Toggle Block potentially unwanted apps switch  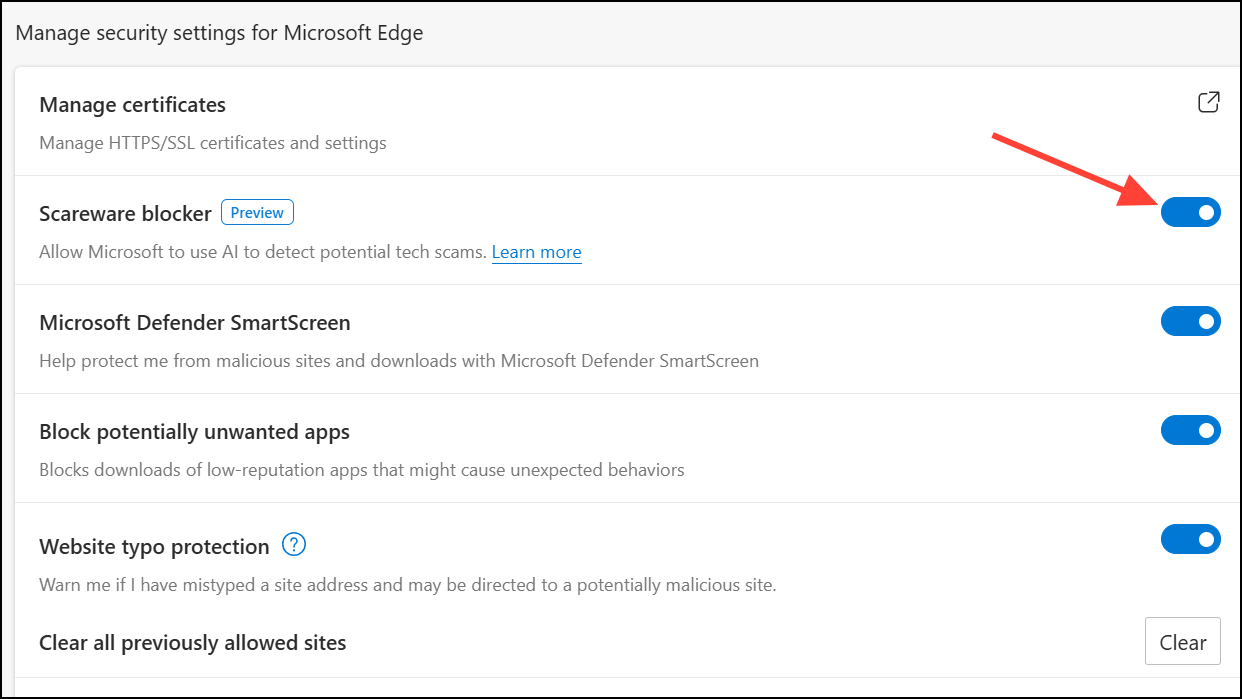(x=1190, y=430)
